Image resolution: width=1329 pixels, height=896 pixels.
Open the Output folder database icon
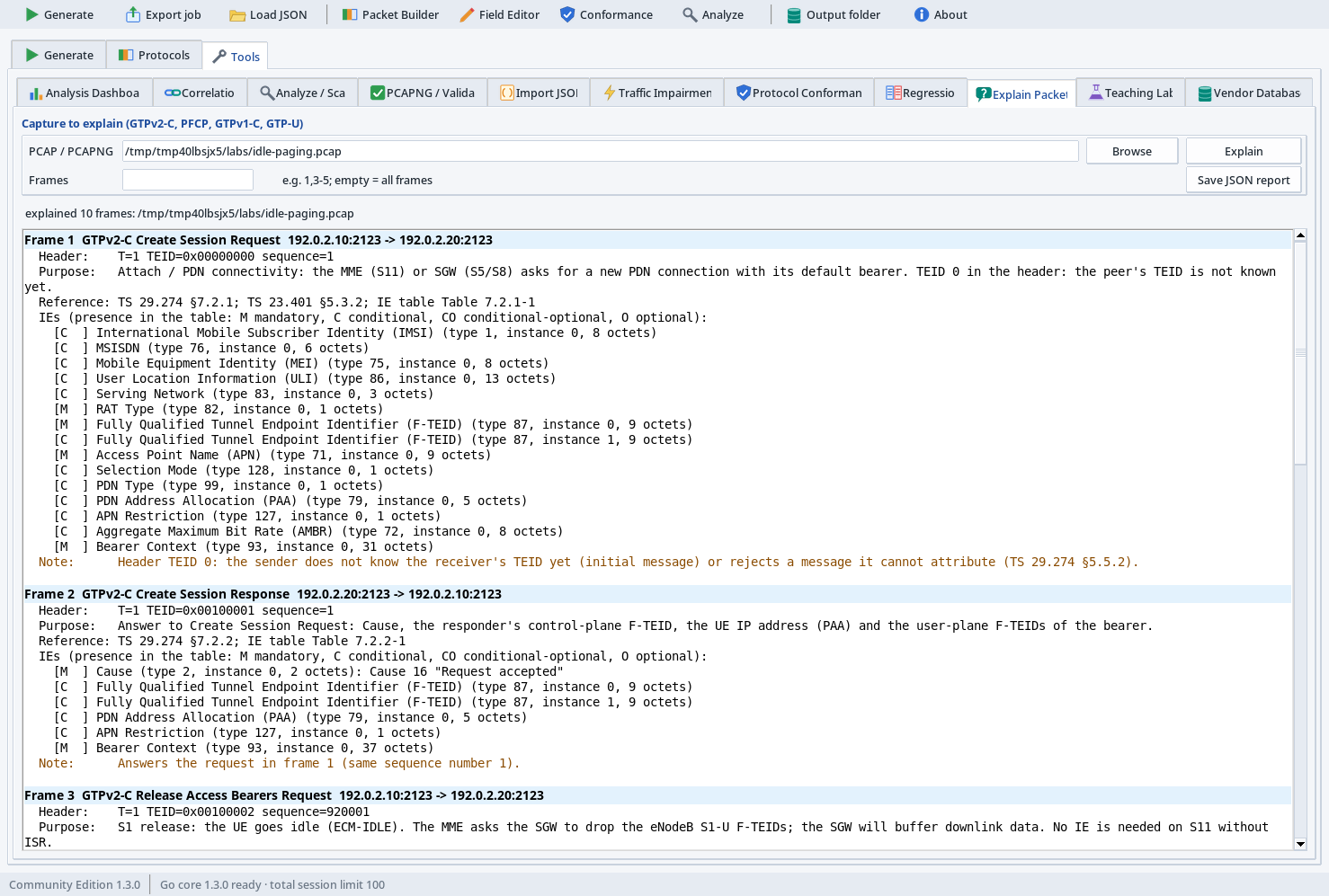tap(794, 14)
